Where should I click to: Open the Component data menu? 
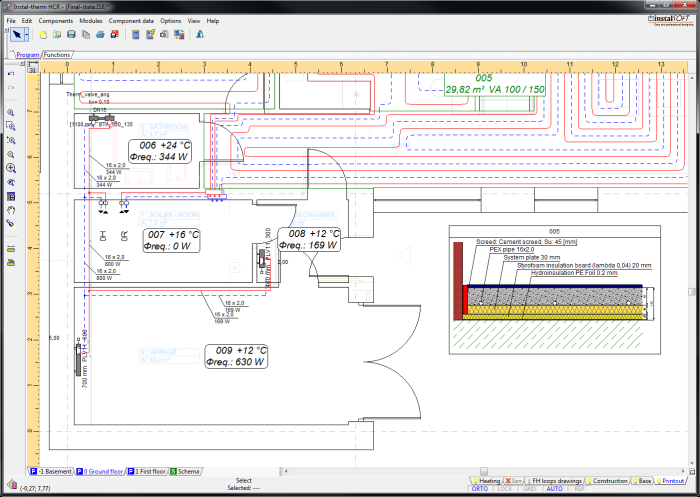point(131,20)
